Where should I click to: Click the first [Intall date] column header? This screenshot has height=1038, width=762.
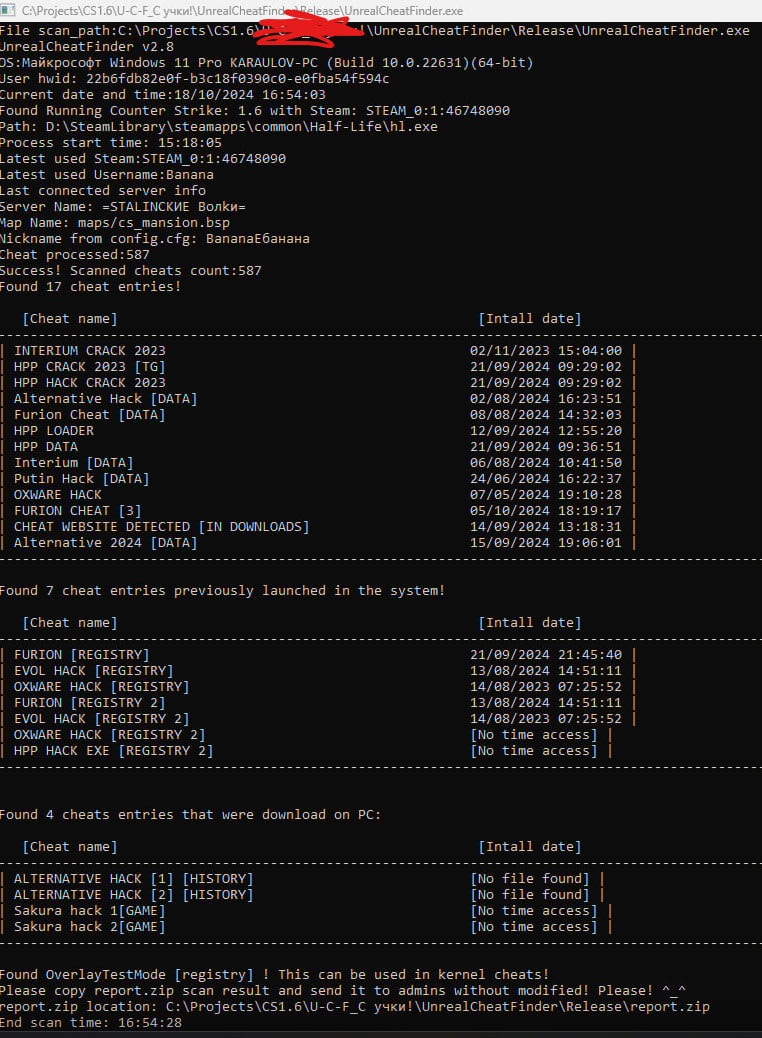530,319
